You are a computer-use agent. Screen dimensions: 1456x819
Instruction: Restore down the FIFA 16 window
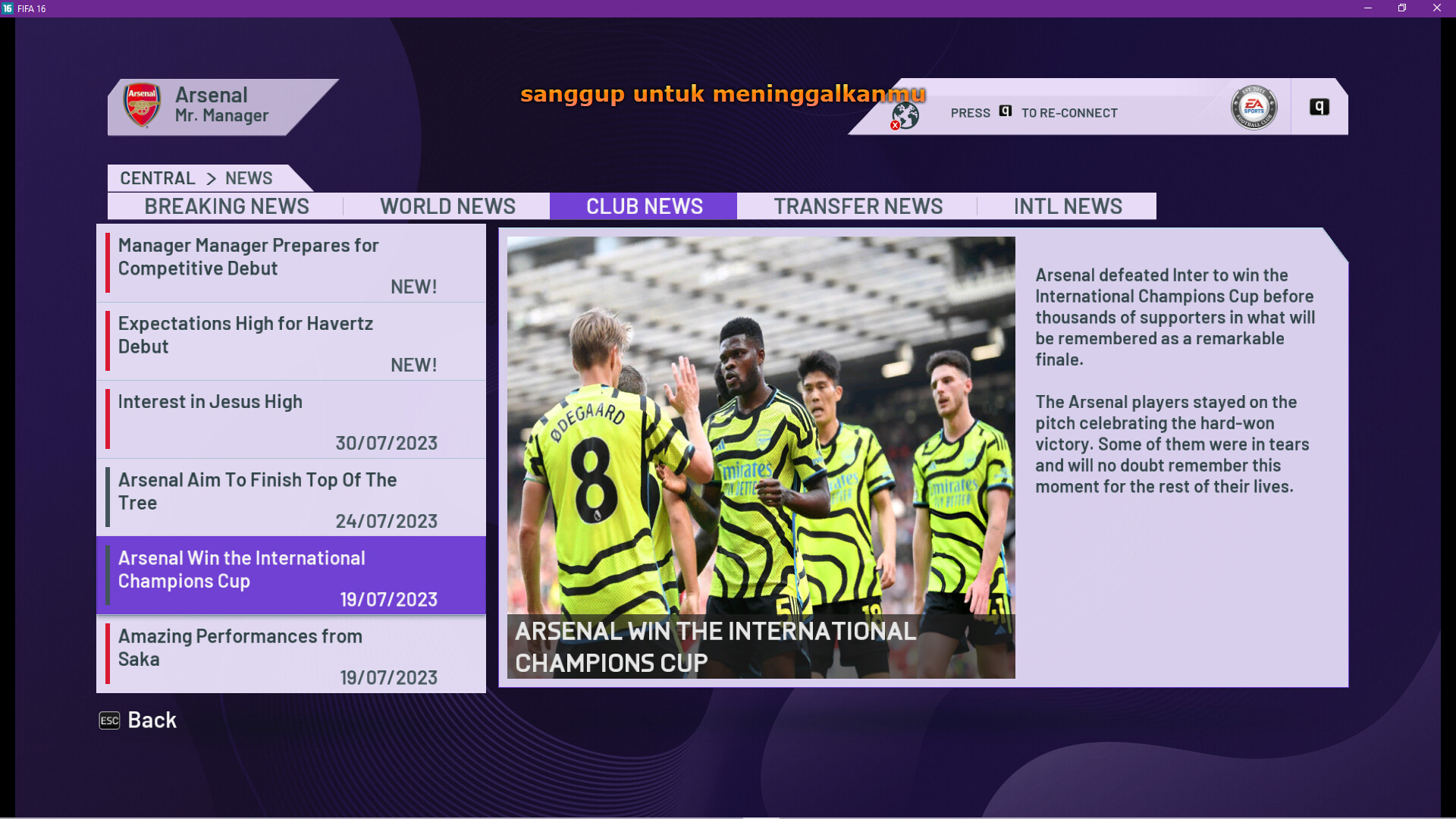1402,8
